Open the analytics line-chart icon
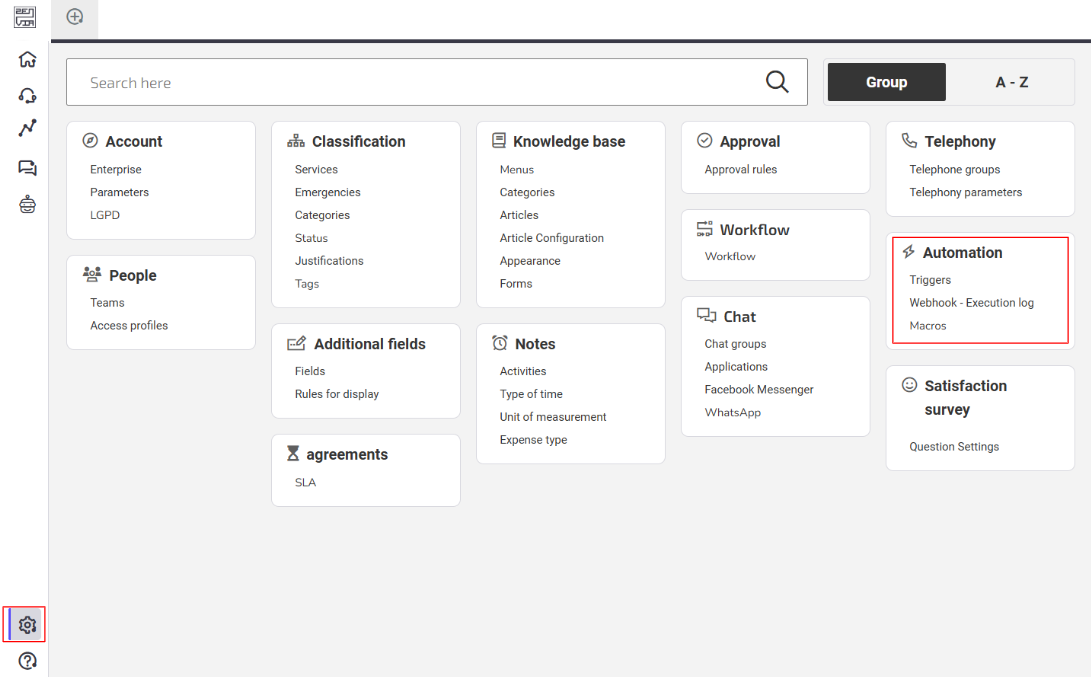 pyautogui.click(x=27, y=128)
